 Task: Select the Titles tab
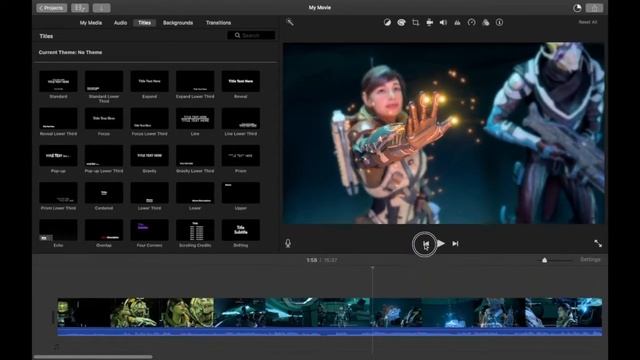pos(144,23)
